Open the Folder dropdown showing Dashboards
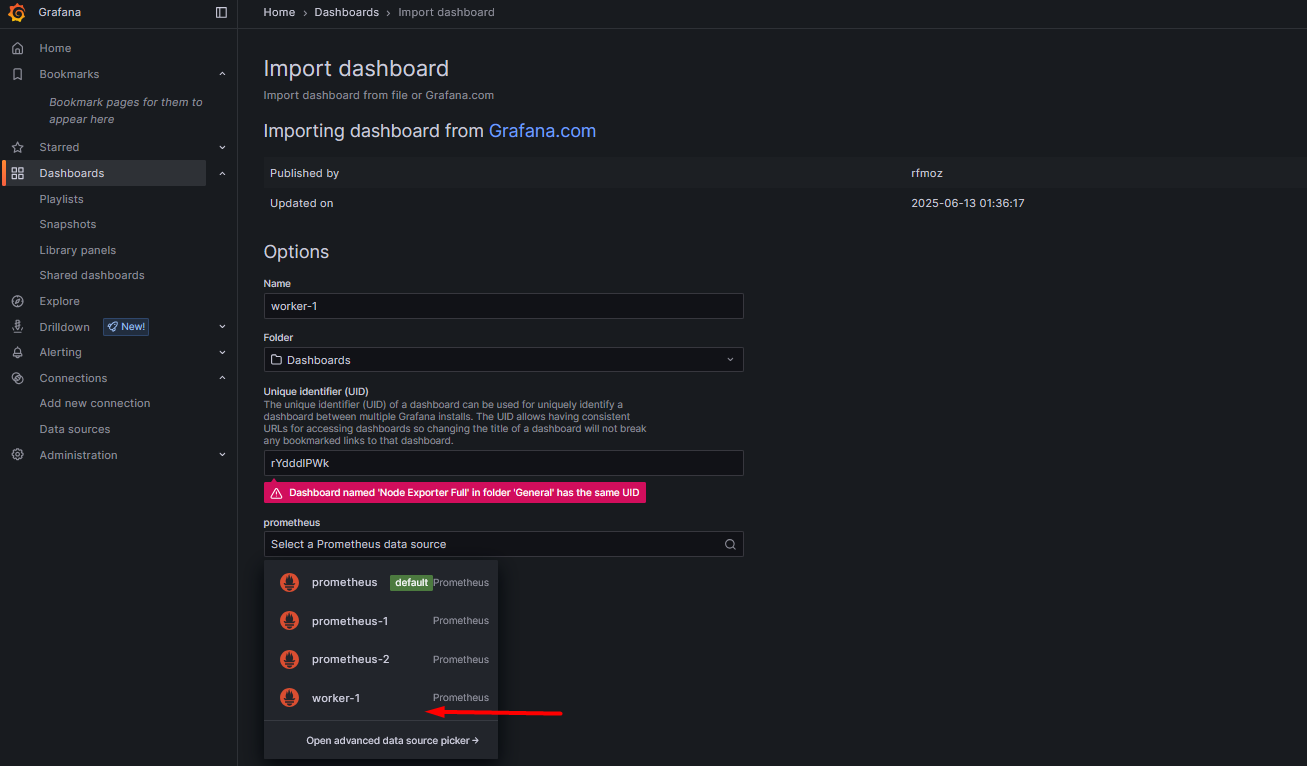This screenshot has width=1307, height=766. [503, 360]
